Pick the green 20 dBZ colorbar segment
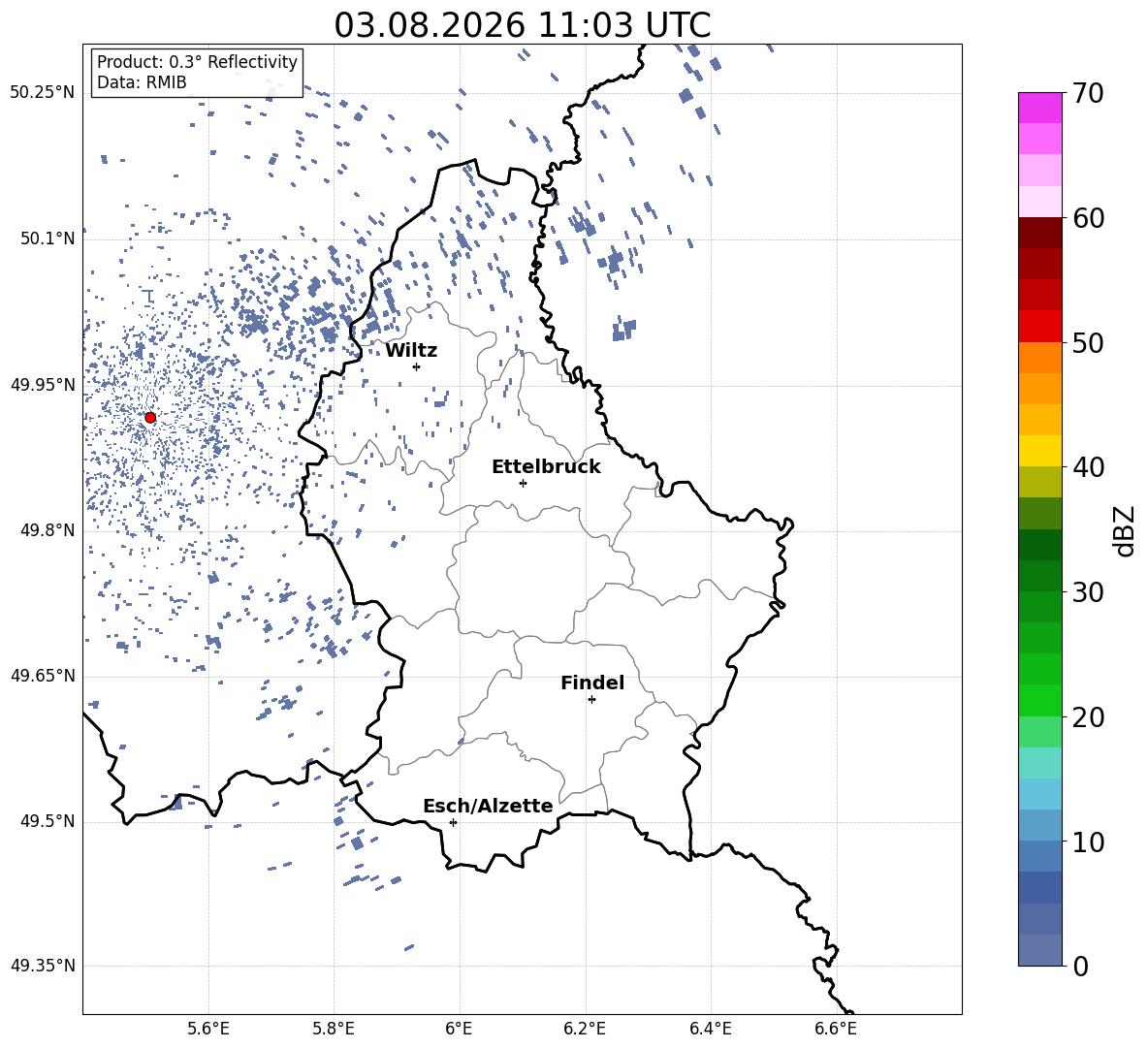Screen dimensions: 1148x1048 tap(1039, 700)
